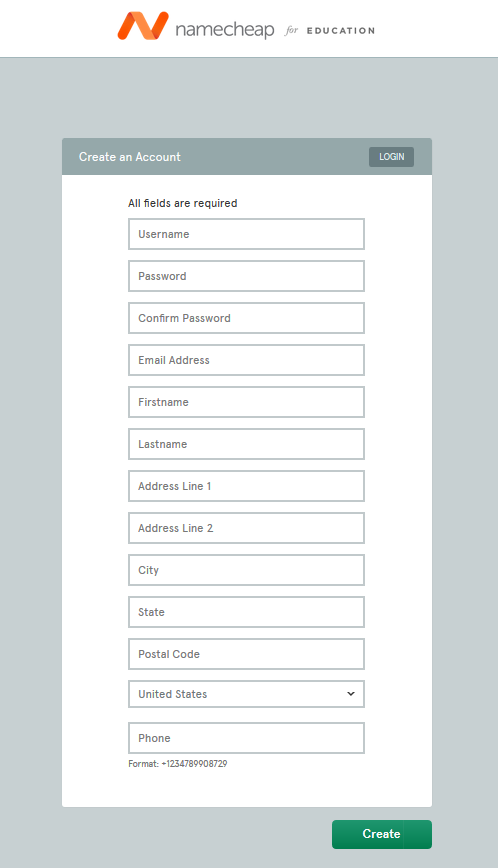
Task: Select the Firstname input
Action: [x=246, y=402]
